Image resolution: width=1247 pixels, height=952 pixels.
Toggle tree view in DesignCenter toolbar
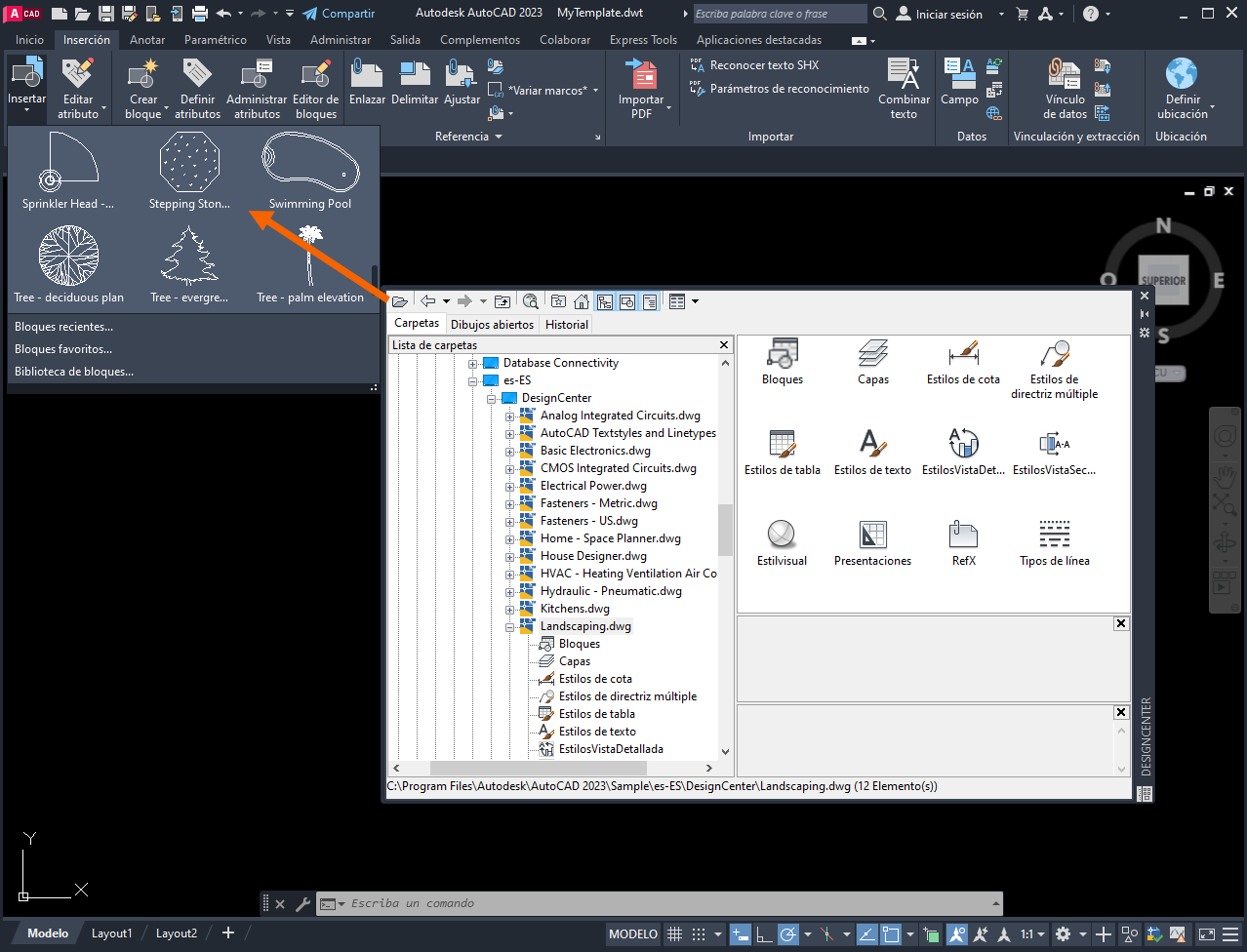pos(605,301)
